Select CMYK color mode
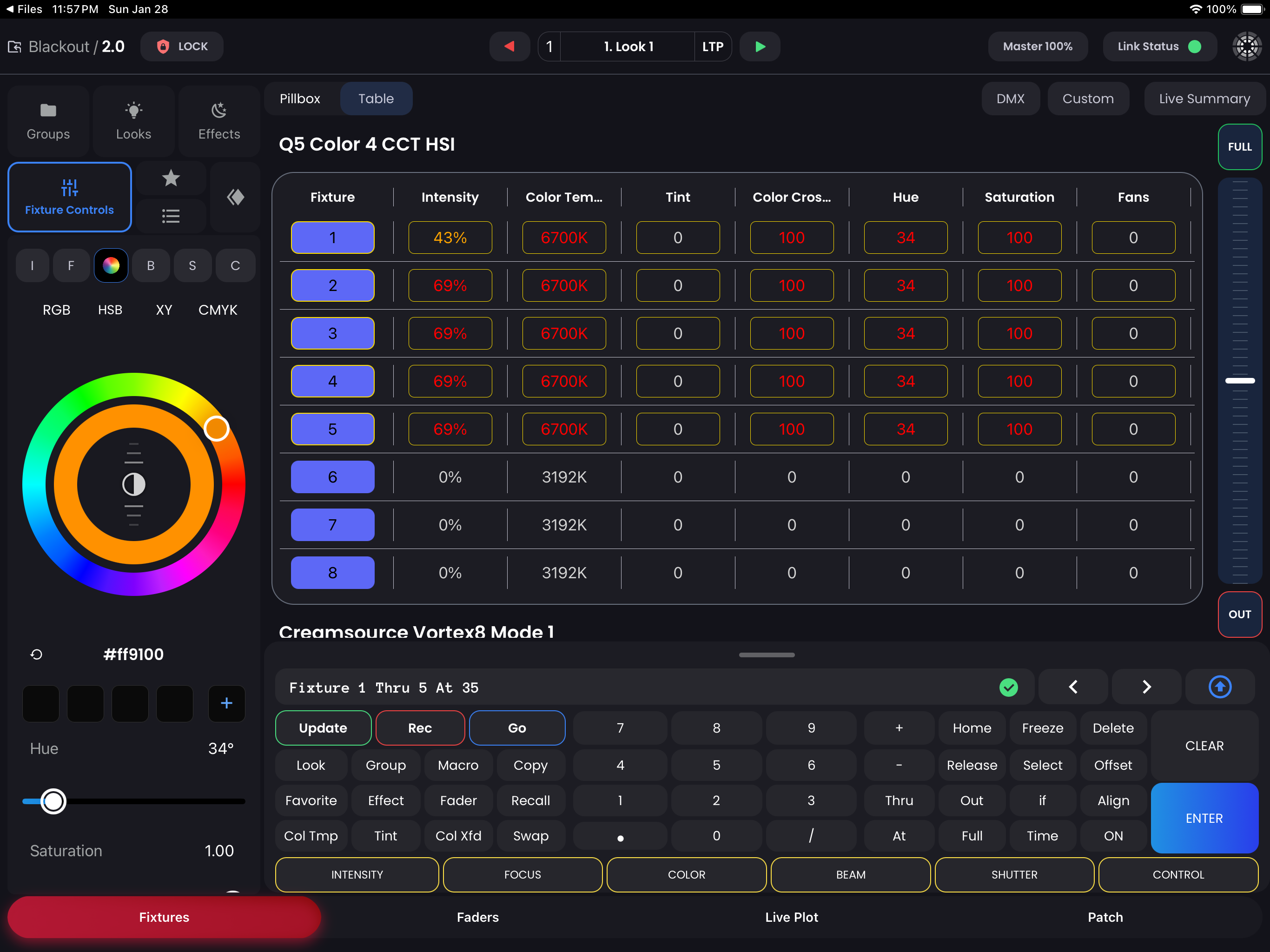Image resolution: width=1270 pixels, height=952 pixels. pyautogui.click(x=218, y=310)
